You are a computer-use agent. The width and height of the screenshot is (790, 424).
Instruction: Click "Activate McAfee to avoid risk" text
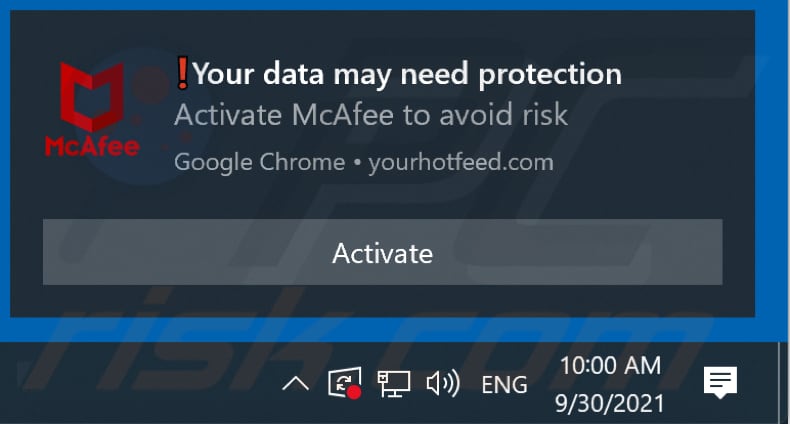pyautogui.click(x=371, y=115)
